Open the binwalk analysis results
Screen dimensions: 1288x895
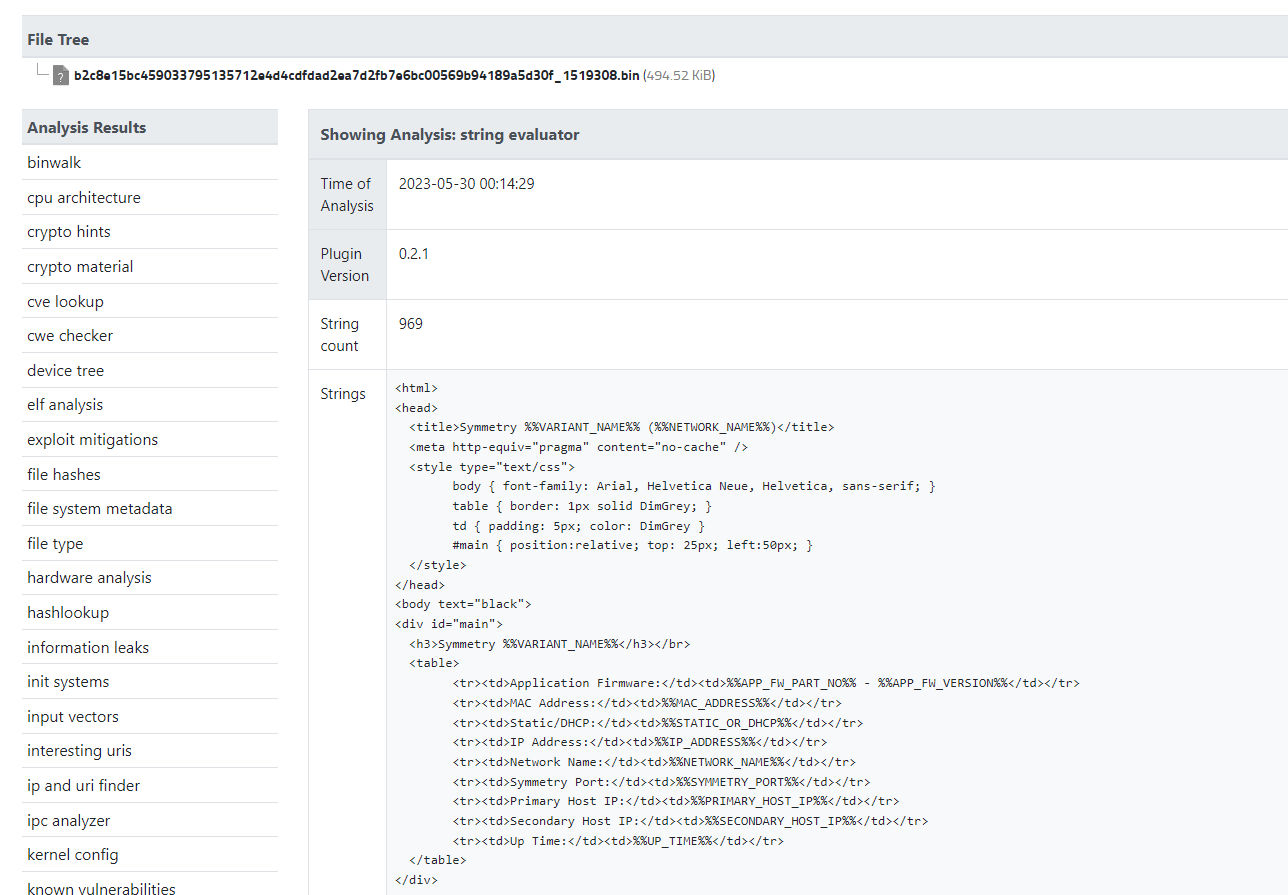(x=54, y=162)
